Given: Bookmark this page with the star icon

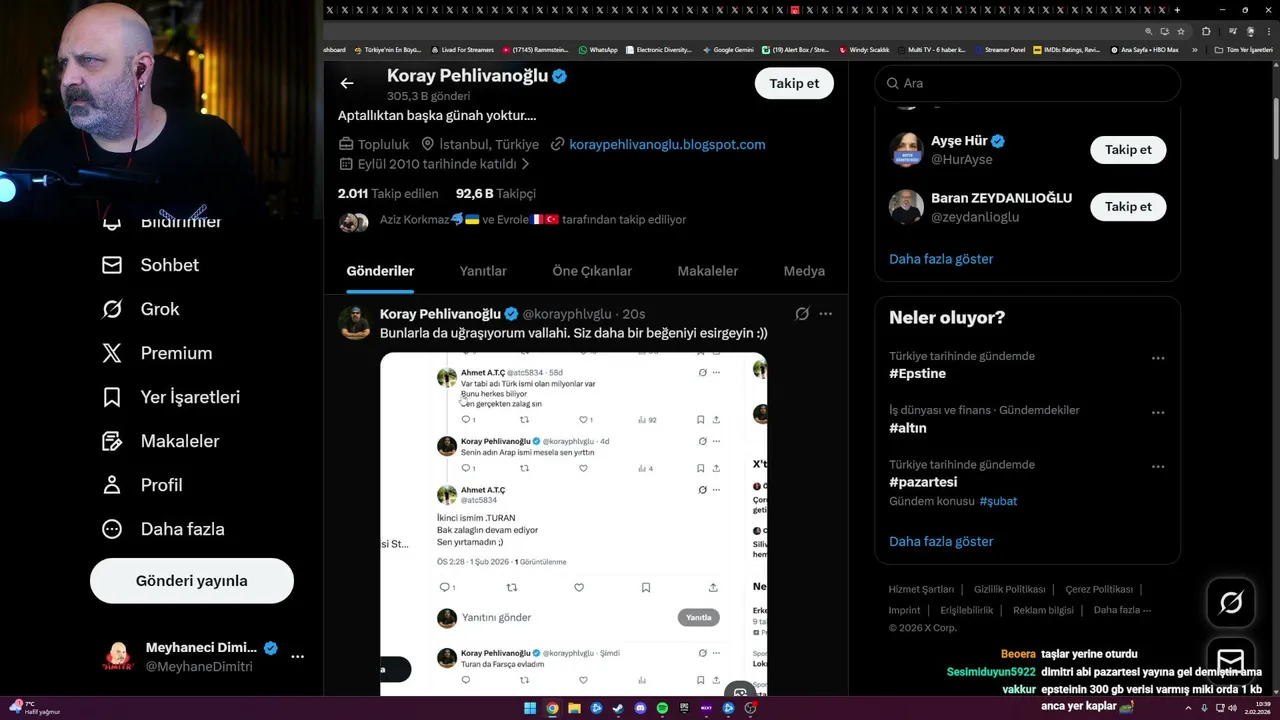Looking at the screenshot, I should 1180,31.
